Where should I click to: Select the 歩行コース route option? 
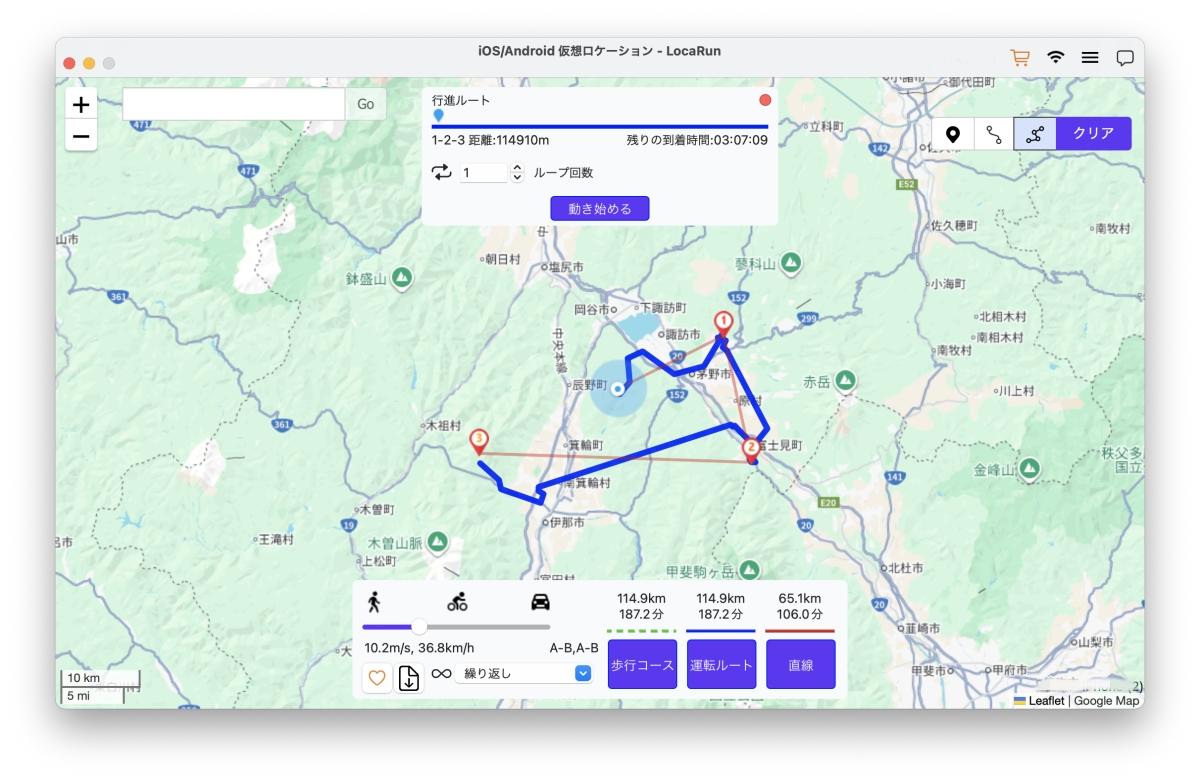pyautogui.click(x=642, y=665)
